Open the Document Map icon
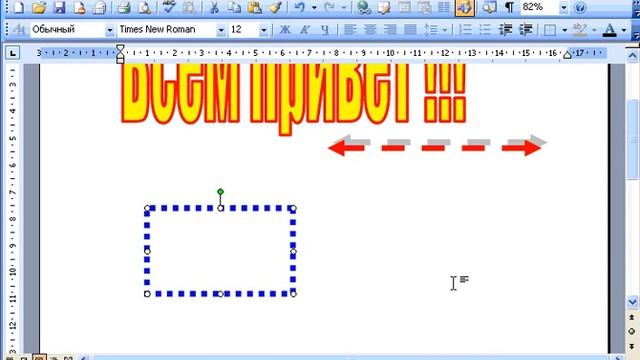 coord(489,7)
